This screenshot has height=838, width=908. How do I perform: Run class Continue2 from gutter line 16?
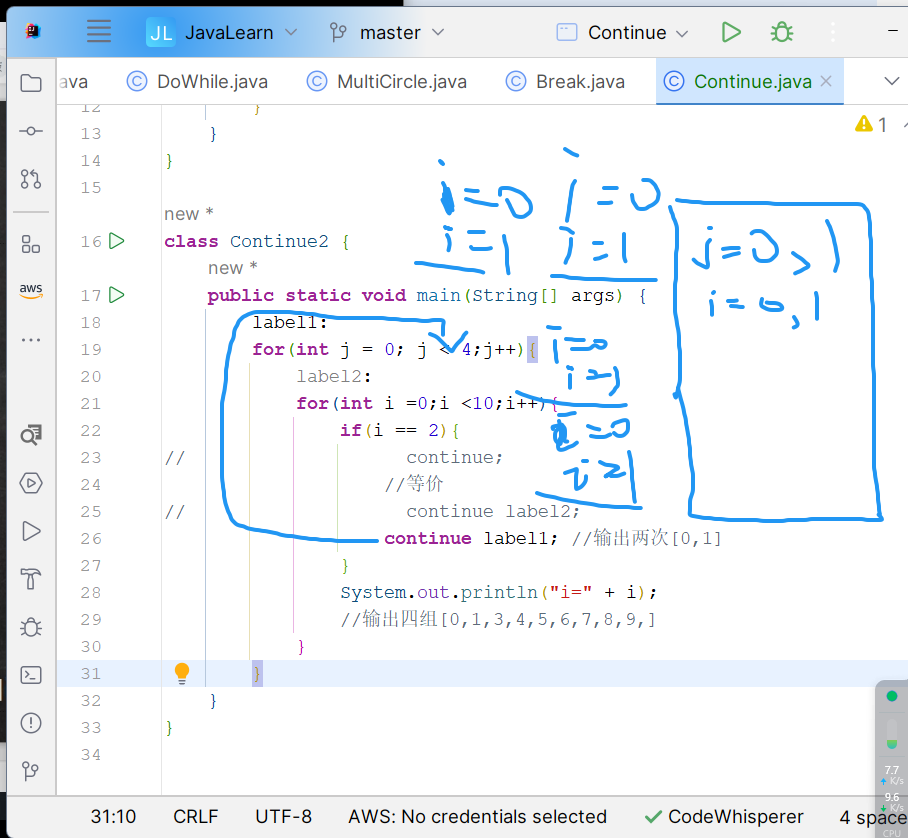tap(117, 241)
